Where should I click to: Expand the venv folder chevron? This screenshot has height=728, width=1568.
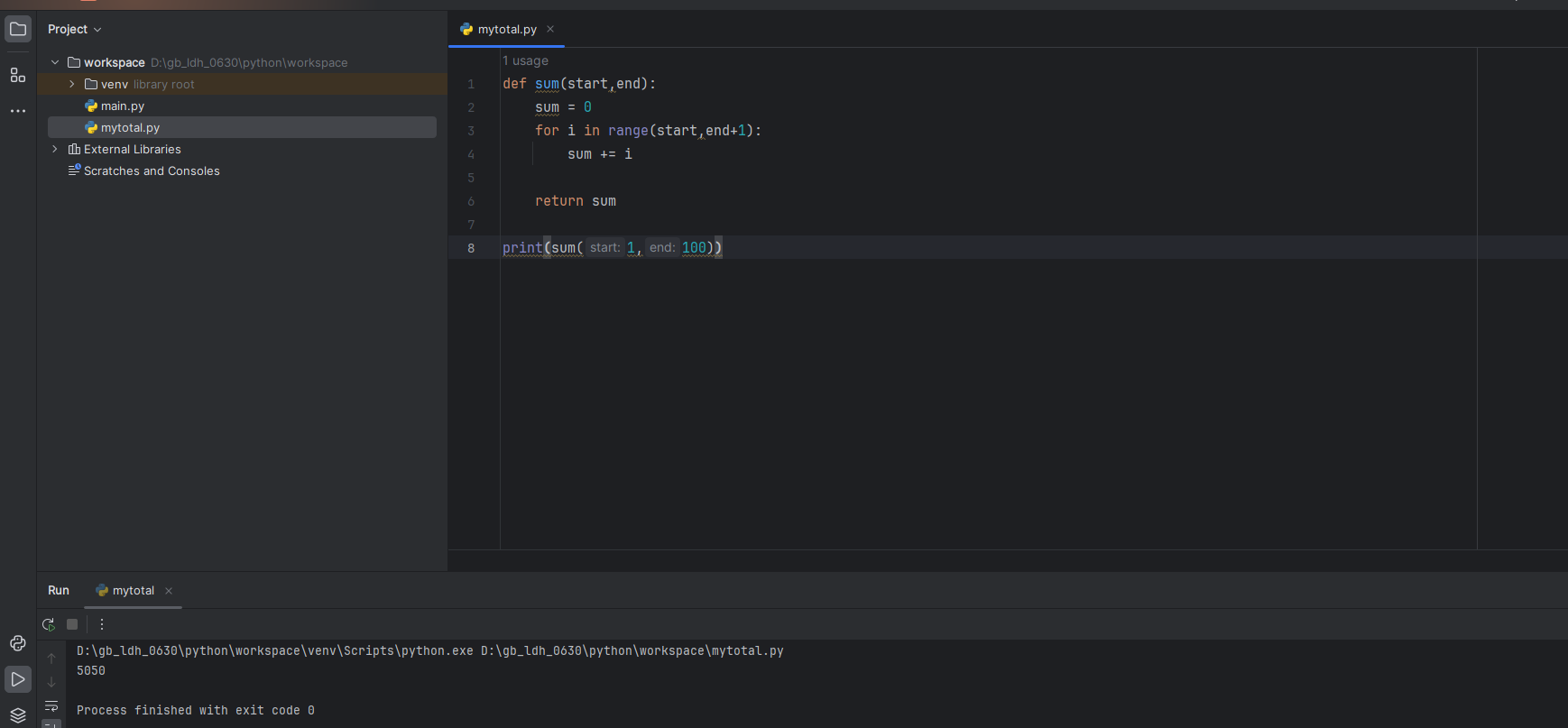pyautogui.click(x=72, y=84)
